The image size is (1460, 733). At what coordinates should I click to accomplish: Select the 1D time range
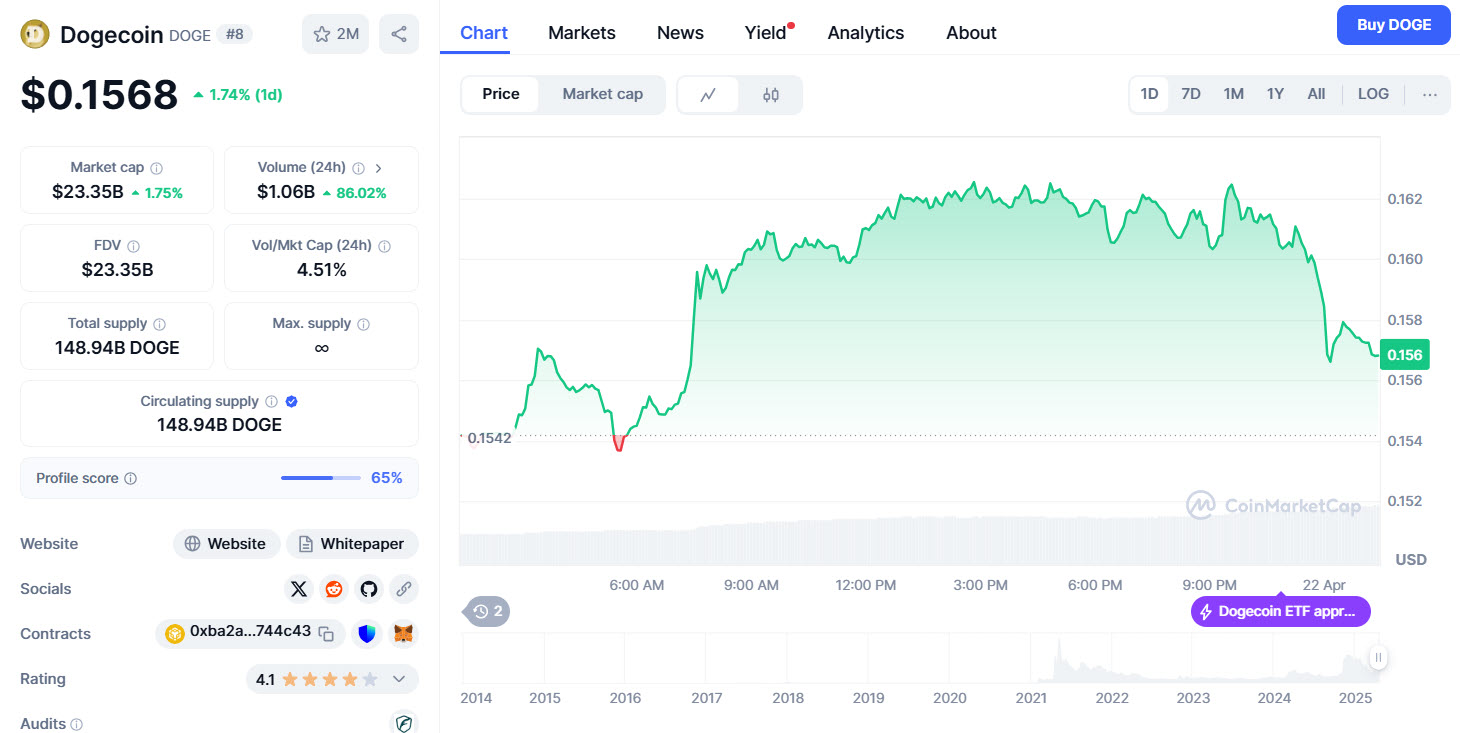coord(1149,94)
